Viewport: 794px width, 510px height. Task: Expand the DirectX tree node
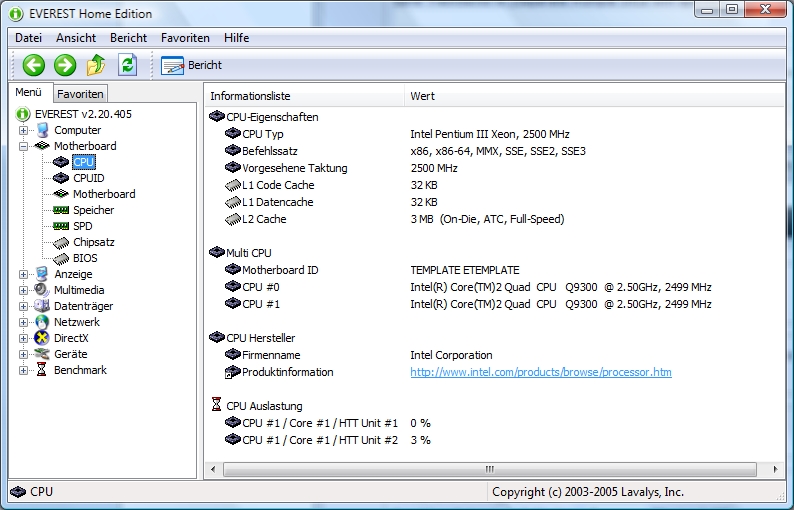tap(23, 338)
